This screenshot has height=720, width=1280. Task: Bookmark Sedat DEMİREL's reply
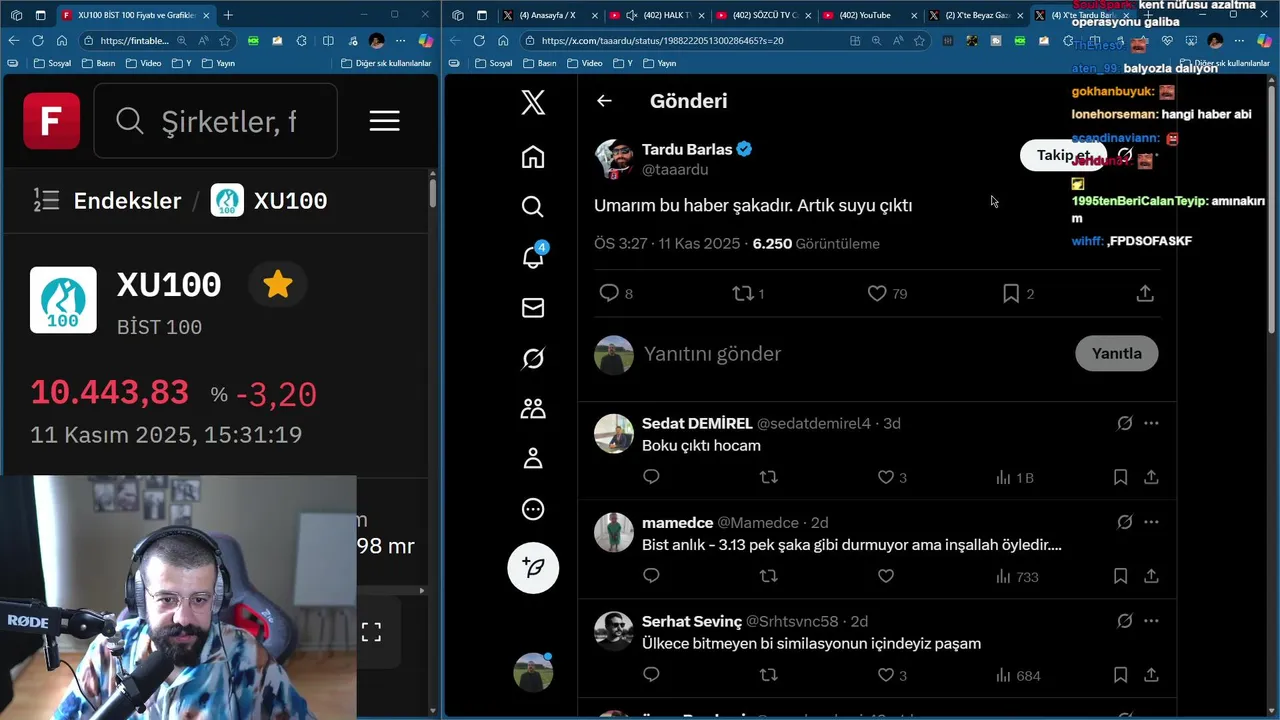pos(1120,478)
